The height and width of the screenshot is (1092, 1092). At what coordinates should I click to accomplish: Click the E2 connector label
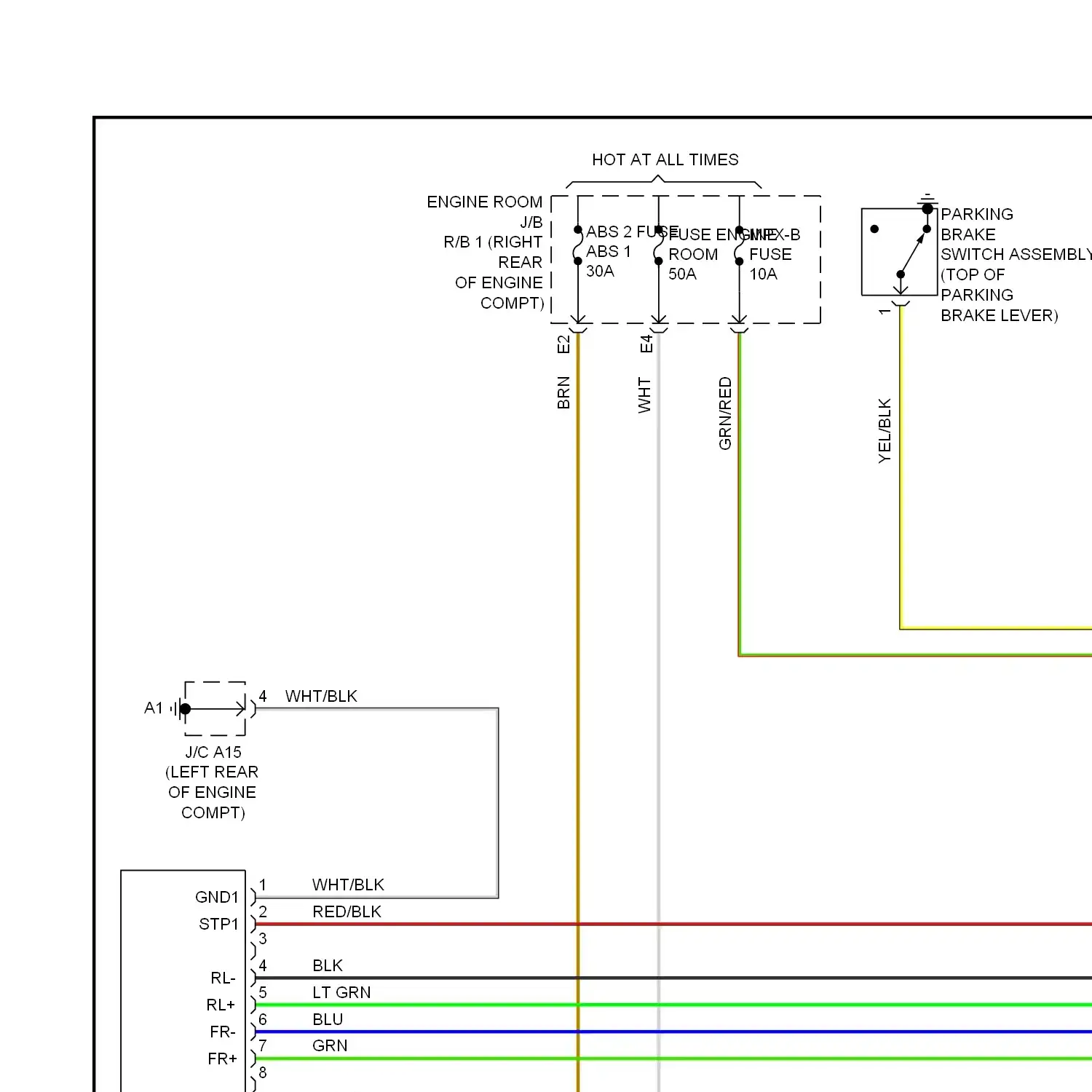pyautogui.click(x=563, y=344)
